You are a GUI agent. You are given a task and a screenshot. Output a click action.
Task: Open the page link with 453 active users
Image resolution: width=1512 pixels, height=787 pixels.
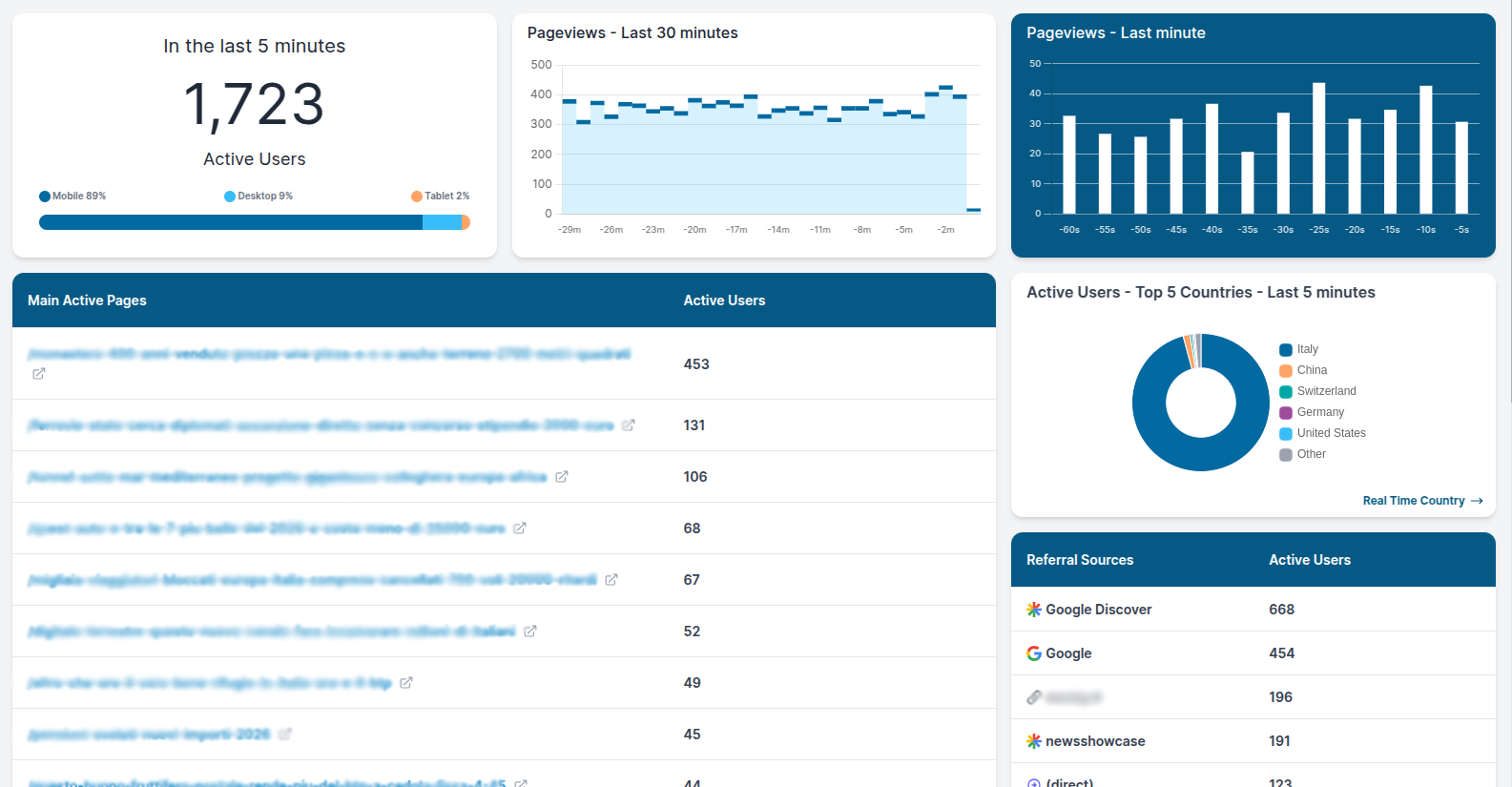pyautogui.click(x=329, y=354)
